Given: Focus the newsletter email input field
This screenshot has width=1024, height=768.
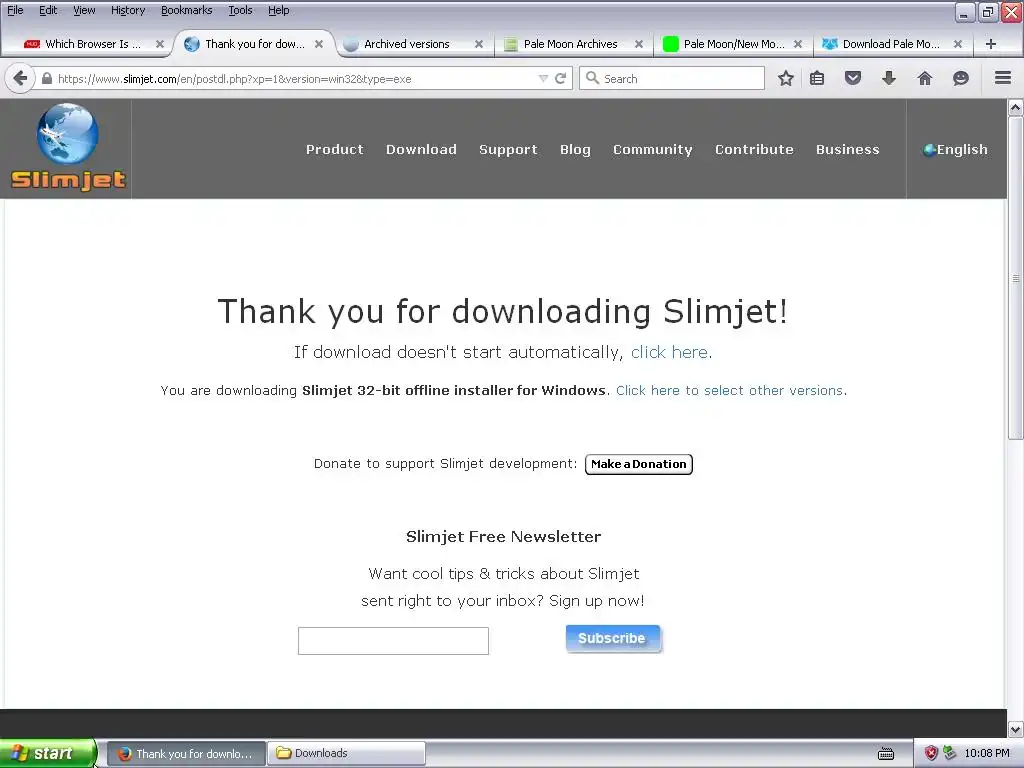Looking at the screenshot, I should point(393,641).
